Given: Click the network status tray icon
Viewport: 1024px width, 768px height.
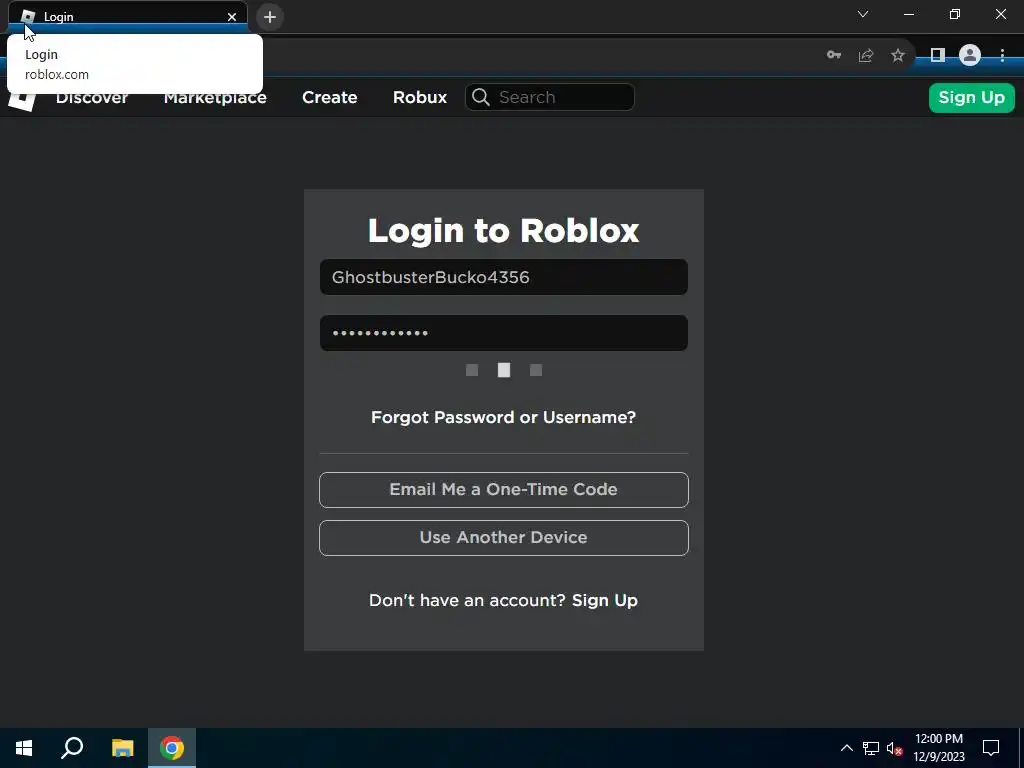Looking at the screenshot, I should [871, 748].
